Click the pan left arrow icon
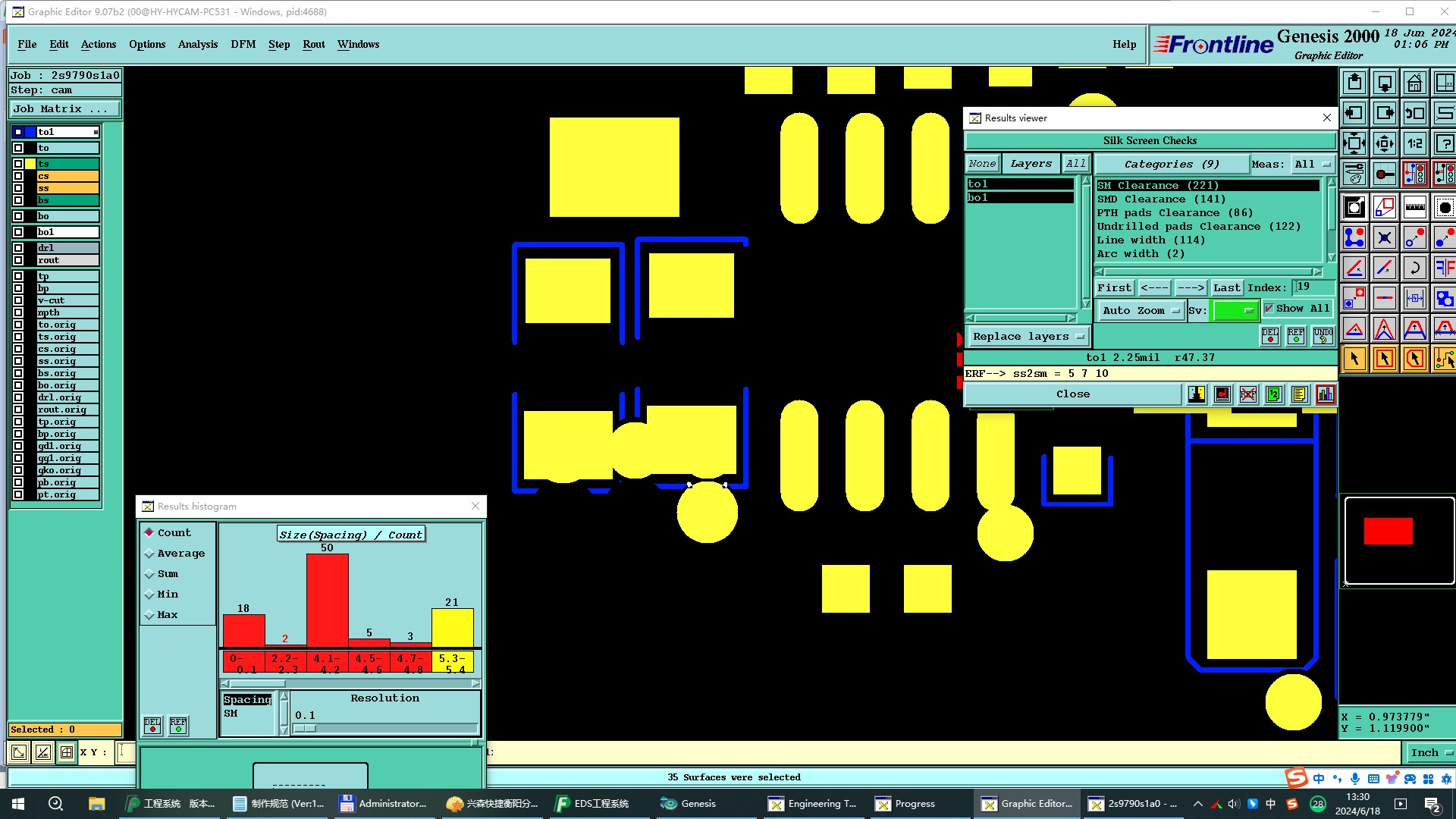 [x=1354, y=113]
